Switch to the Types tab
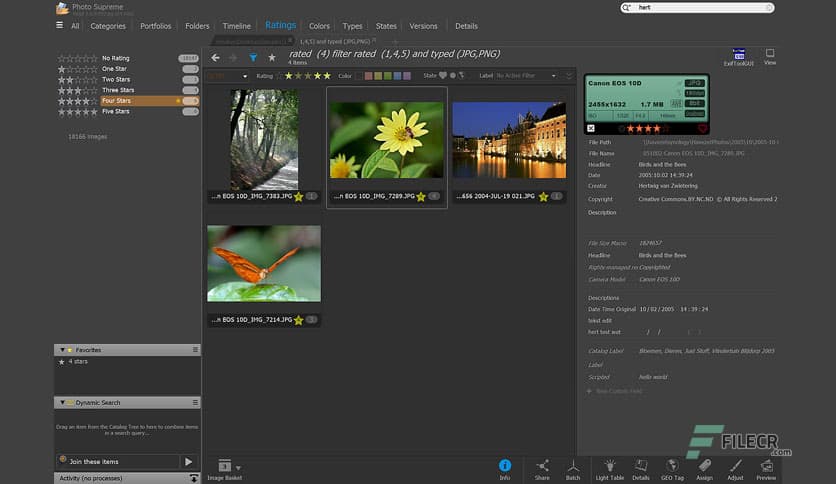836x484 pixels. 352,26
